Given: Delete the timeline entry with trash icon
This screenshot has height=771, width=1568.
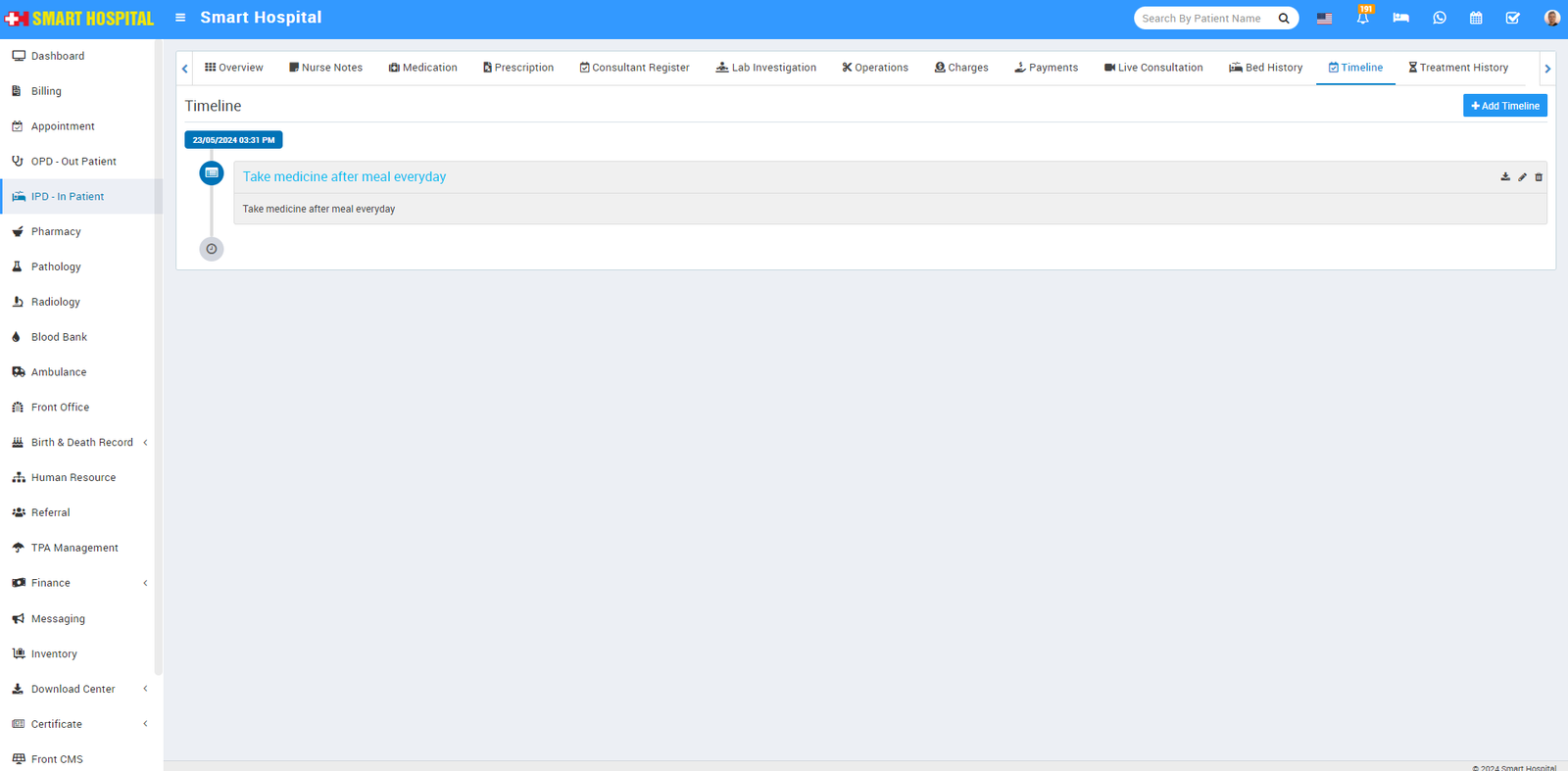Looking at the screenshot, I should tap(1539, 177).
